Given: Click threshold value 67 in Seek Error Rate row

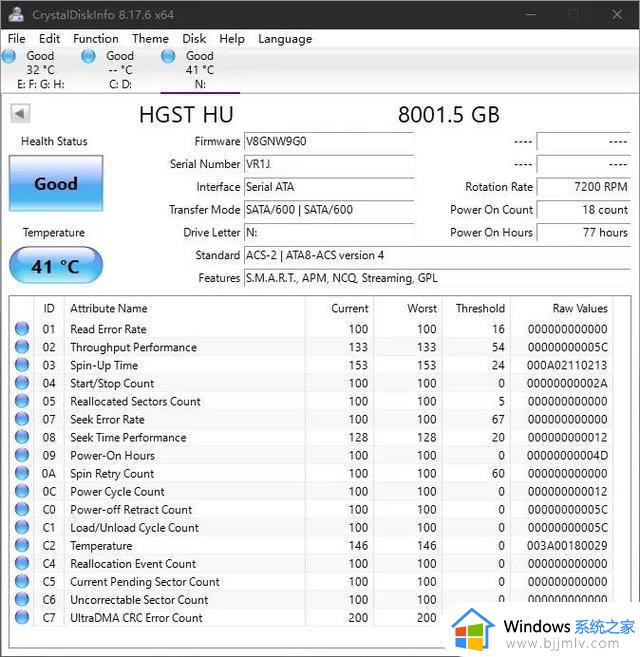Looking at the screenshot, I should [498, 419].
